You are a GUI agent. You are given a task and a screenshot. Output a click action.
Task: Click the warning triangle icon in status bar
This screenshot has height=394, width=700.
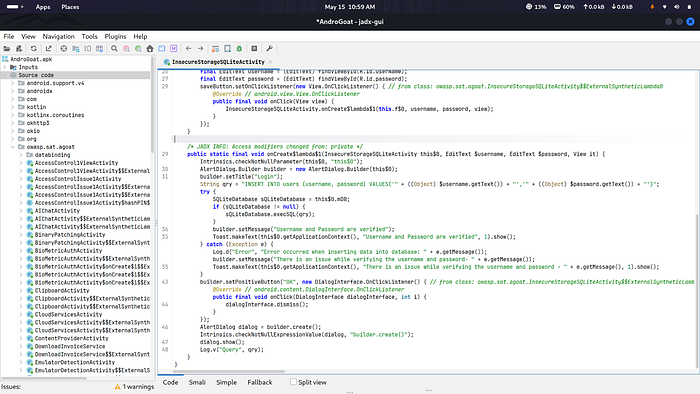[x=117, y=387]
